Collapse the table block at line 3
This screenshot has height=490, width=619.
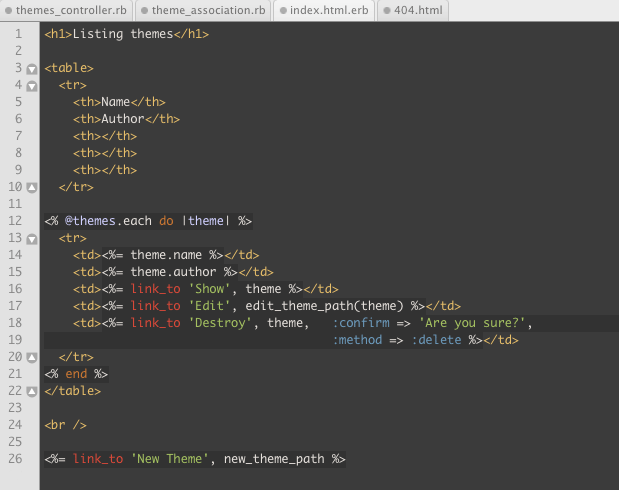tap(31, 69)
